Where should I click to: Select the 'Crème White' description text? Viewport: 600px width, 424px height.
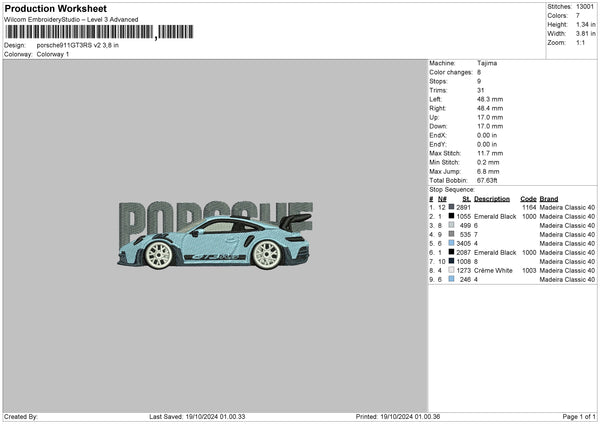coord(493,271)
